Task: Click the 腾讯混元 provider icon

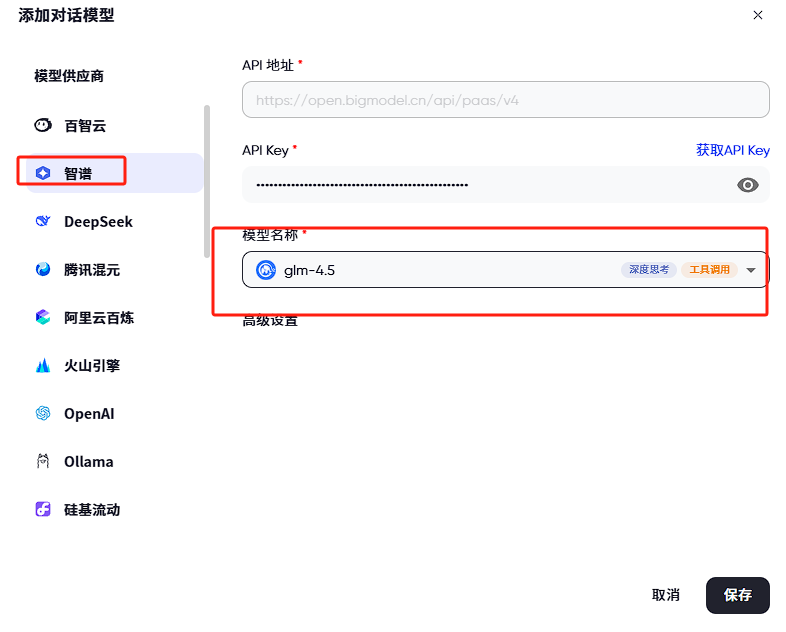Action: (43, 270)
